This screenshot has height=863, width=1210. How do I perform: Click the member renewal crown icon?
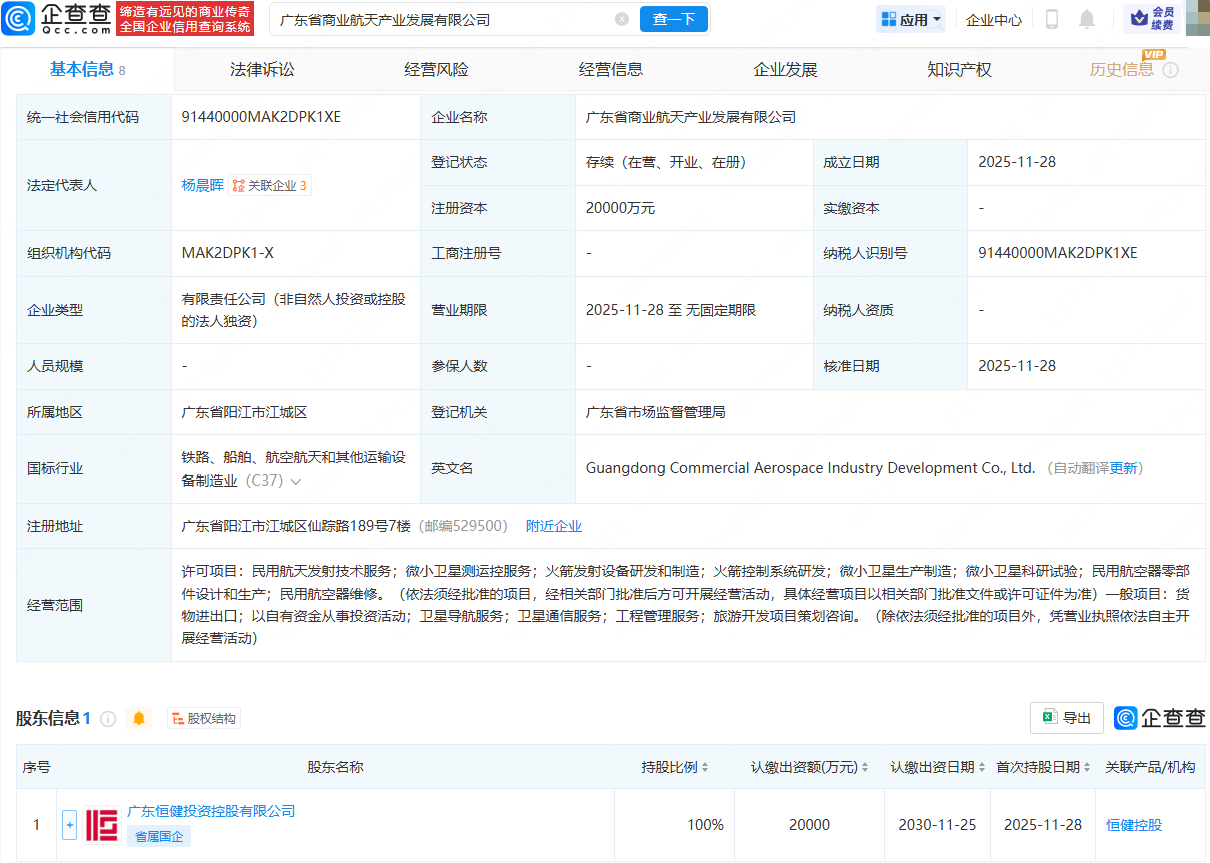tap(1138, 19)
